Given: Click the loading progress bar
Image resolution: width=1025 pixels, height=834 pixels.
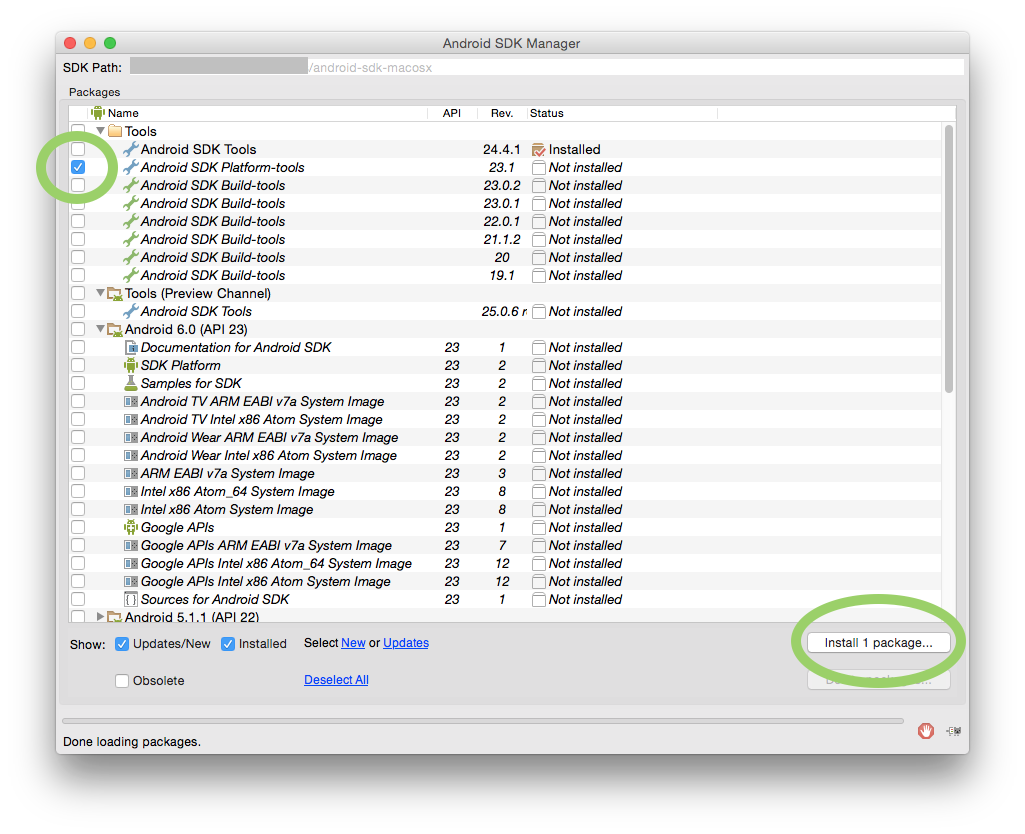Looking at the screenshot, I should (x=482, y=721).
